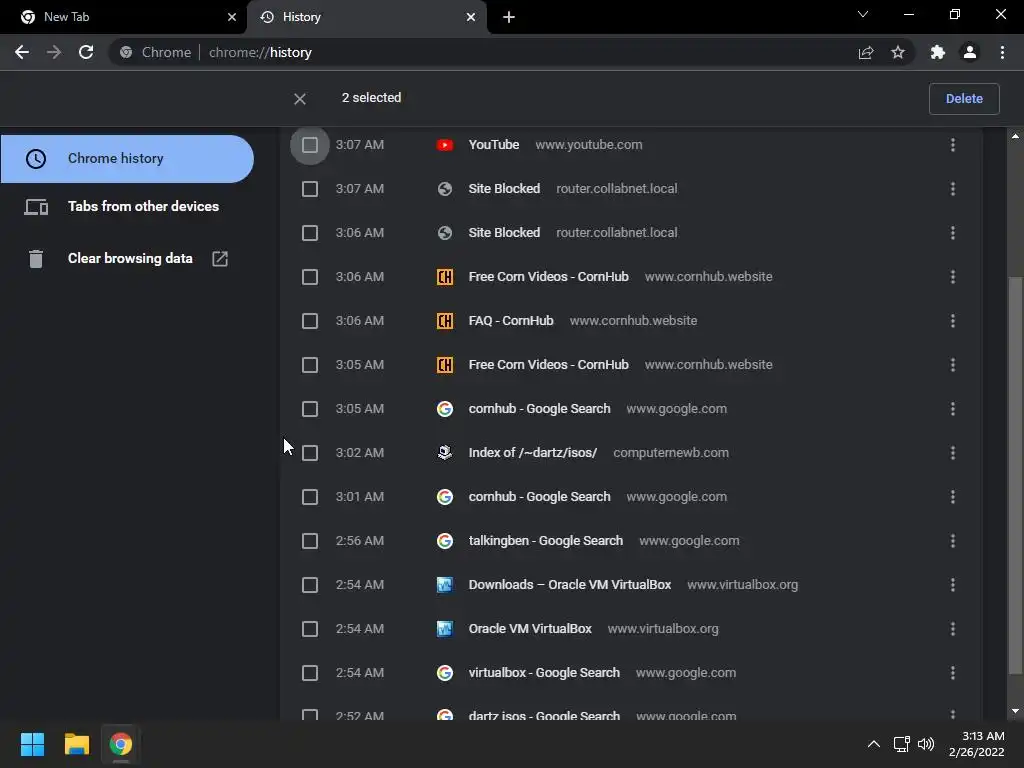
Task: Cancel selection with the X next to 2 selected
Action: 300,99
